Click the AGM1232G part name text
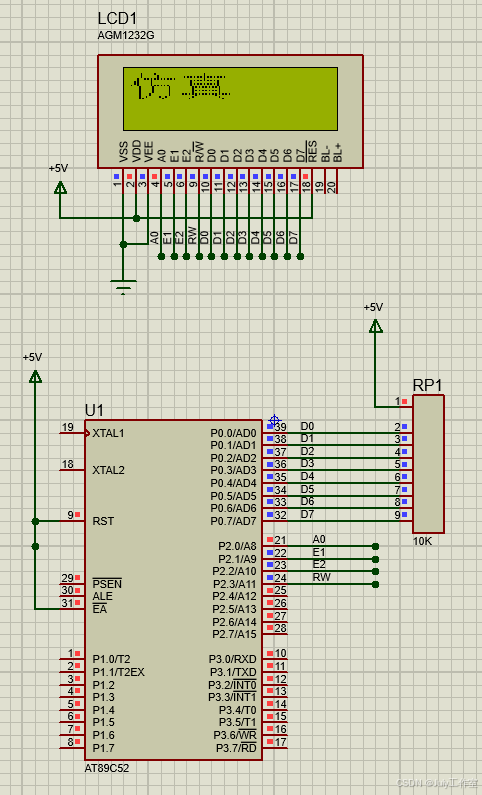The image size is (482, 795). click(x=126, y=35)
